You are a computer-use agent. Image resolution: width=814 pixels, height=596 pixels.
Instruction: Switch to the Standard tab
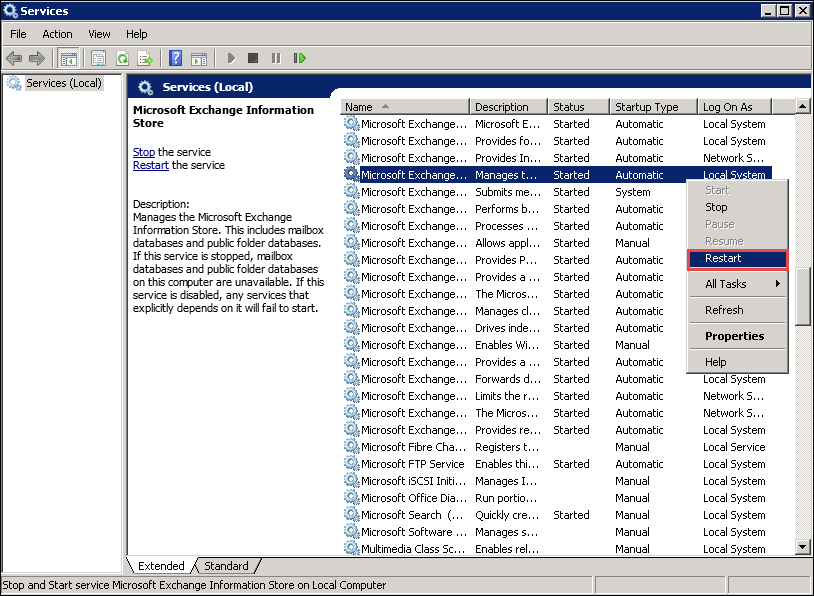pos(226,565)
